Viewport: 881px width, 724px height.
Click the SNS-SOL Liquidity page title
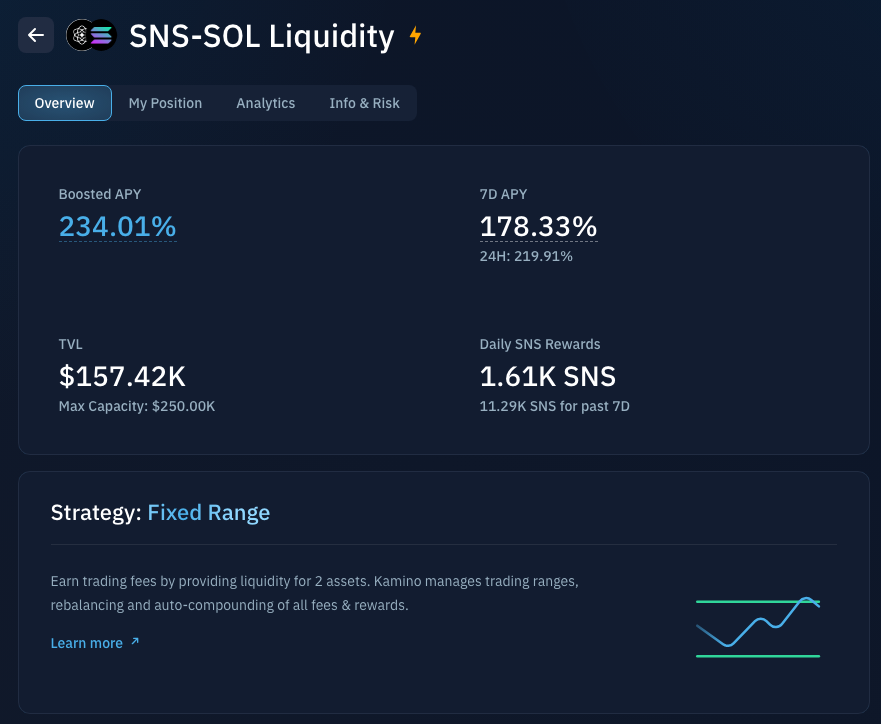(262, 36)
